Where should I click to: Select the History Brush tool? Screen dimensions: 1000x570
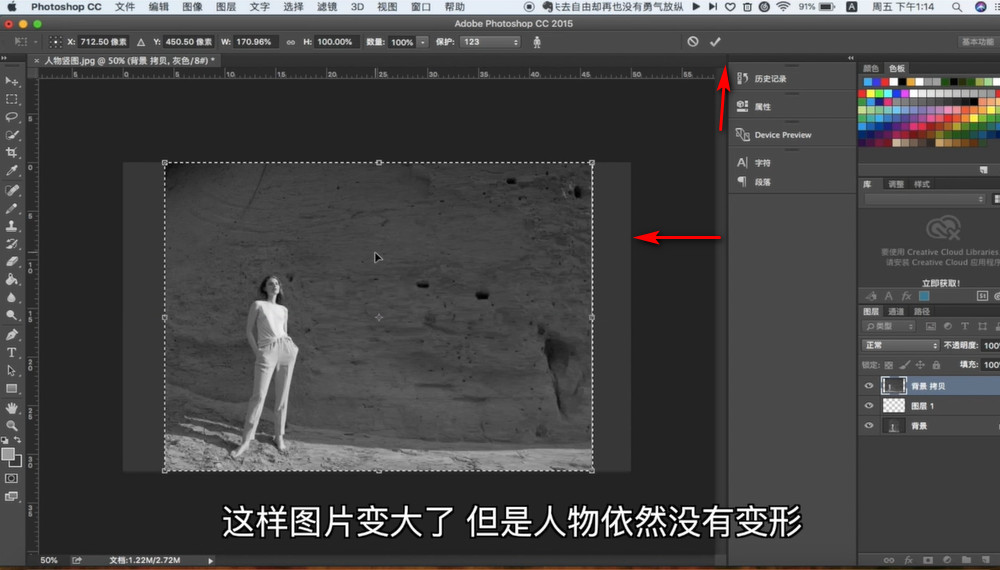[11, 244]
